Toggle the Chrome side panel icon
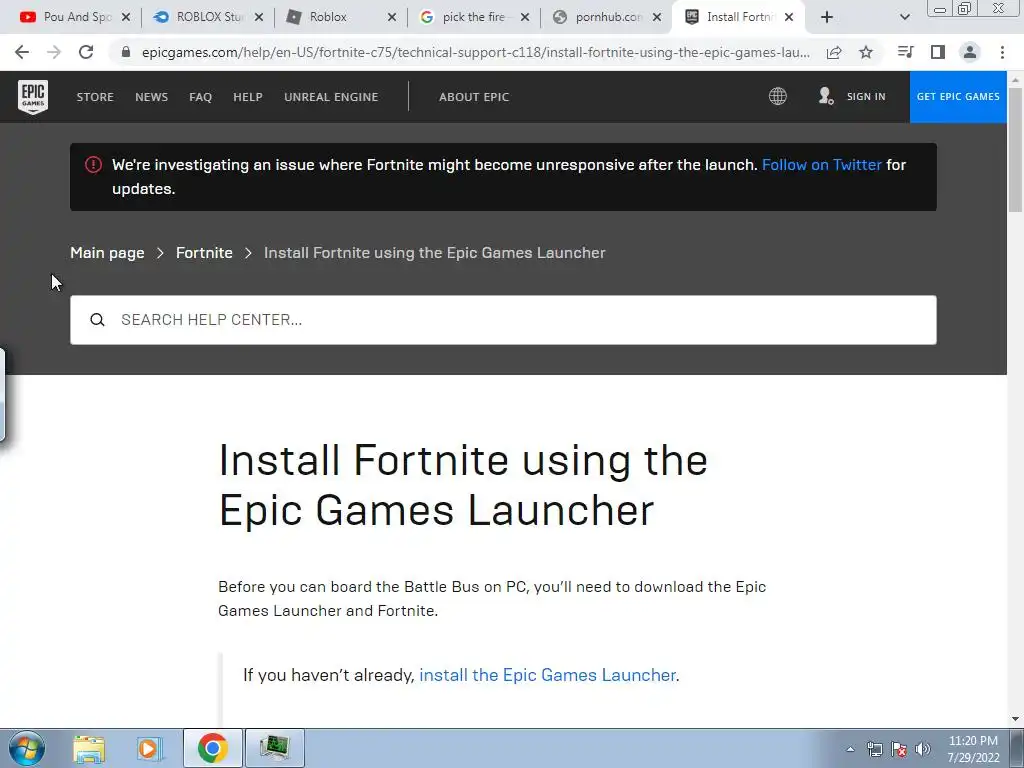The width and height of the screenshot is (1024, 768). [x=938, y=52]
